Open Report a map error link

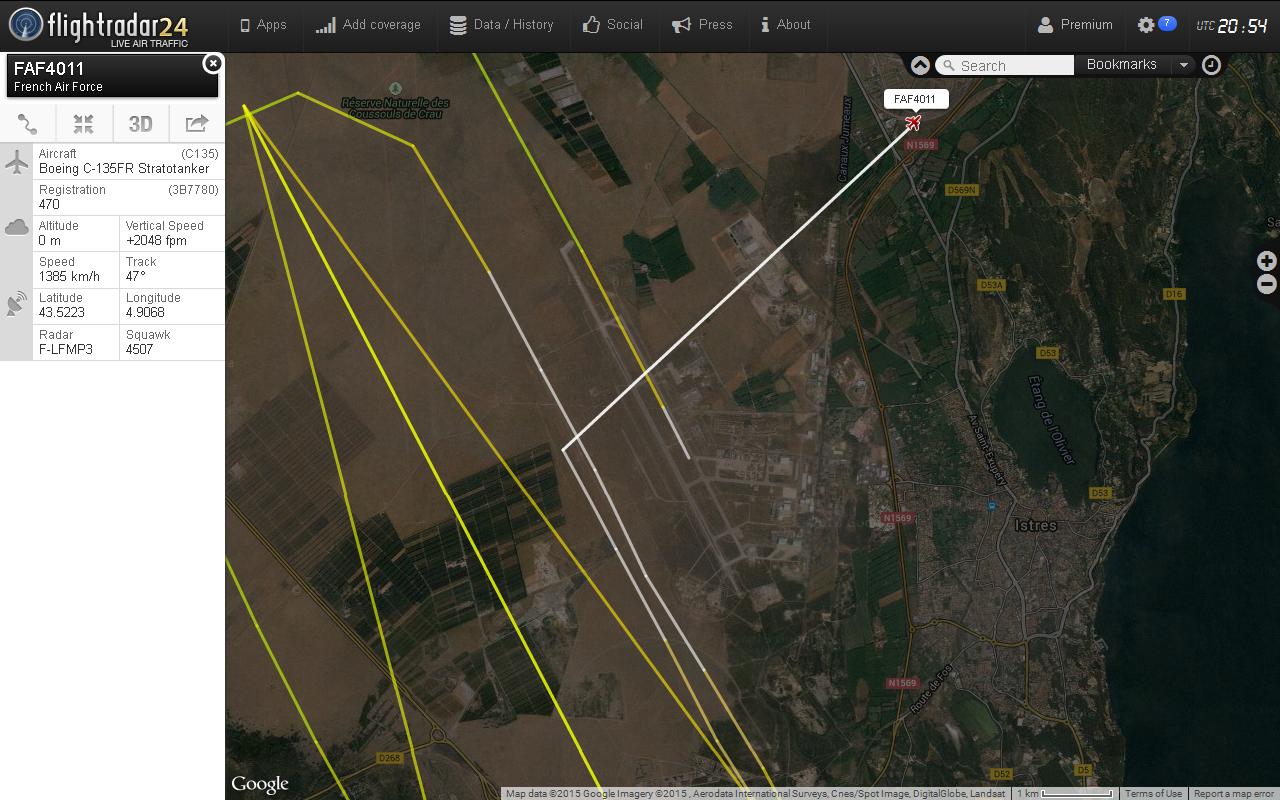click(1234, 794)
